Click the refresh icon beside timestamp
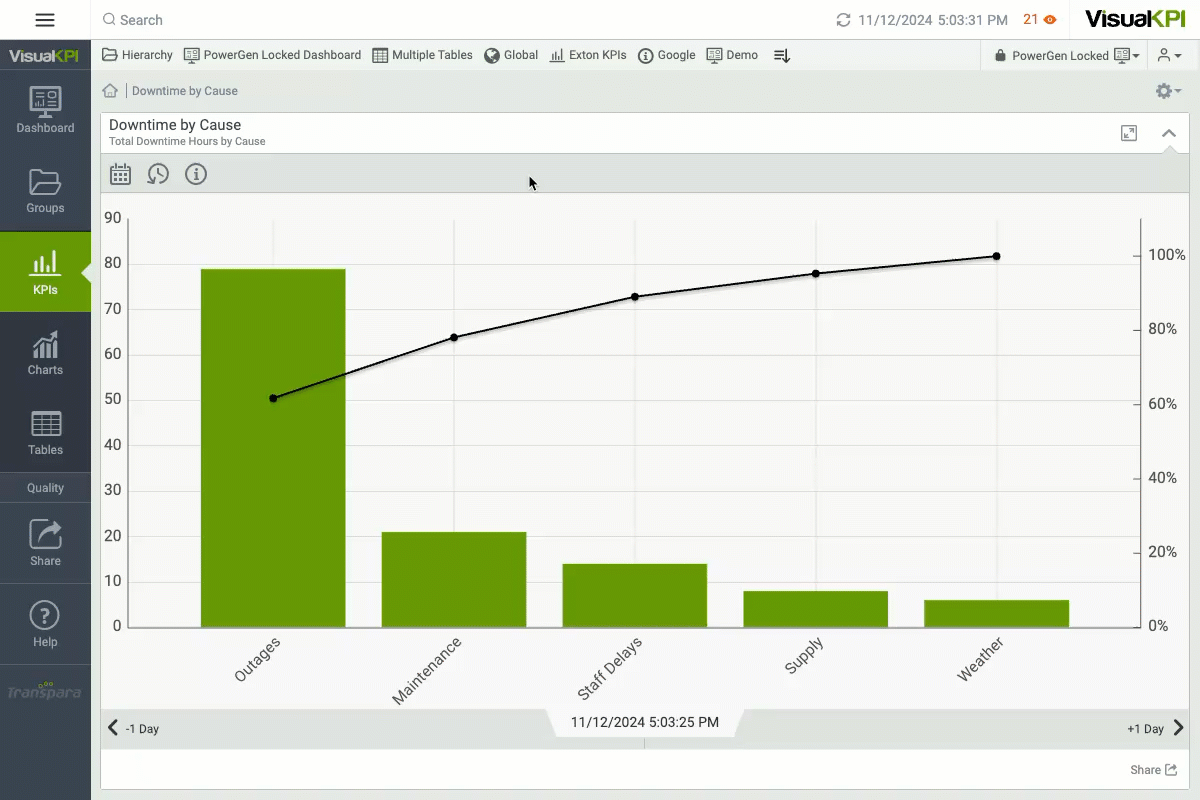The height and width of the screenshot is (800, 1200). (x=844, y=20)
